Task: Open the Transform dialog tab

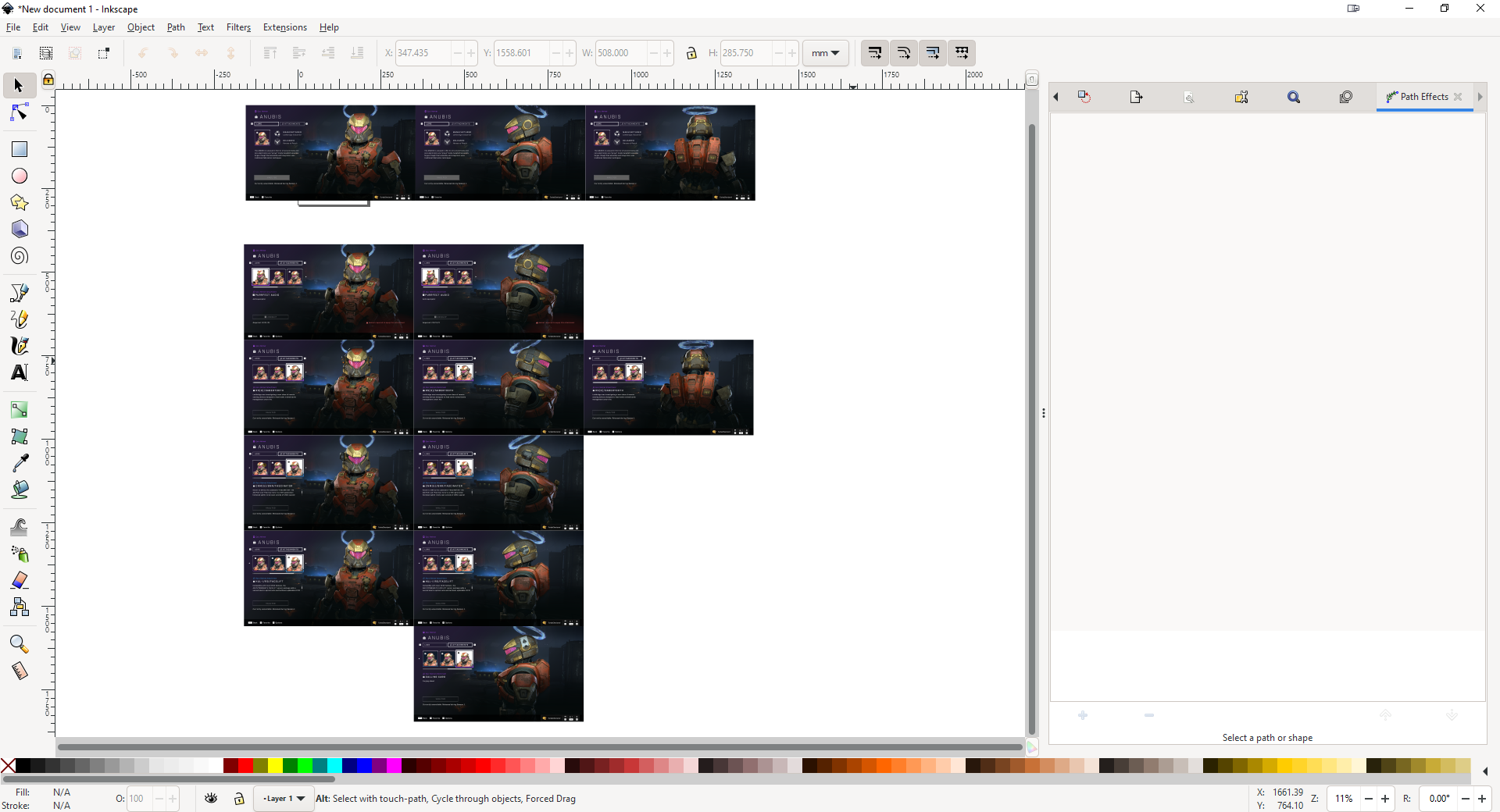Action: 1084,97
